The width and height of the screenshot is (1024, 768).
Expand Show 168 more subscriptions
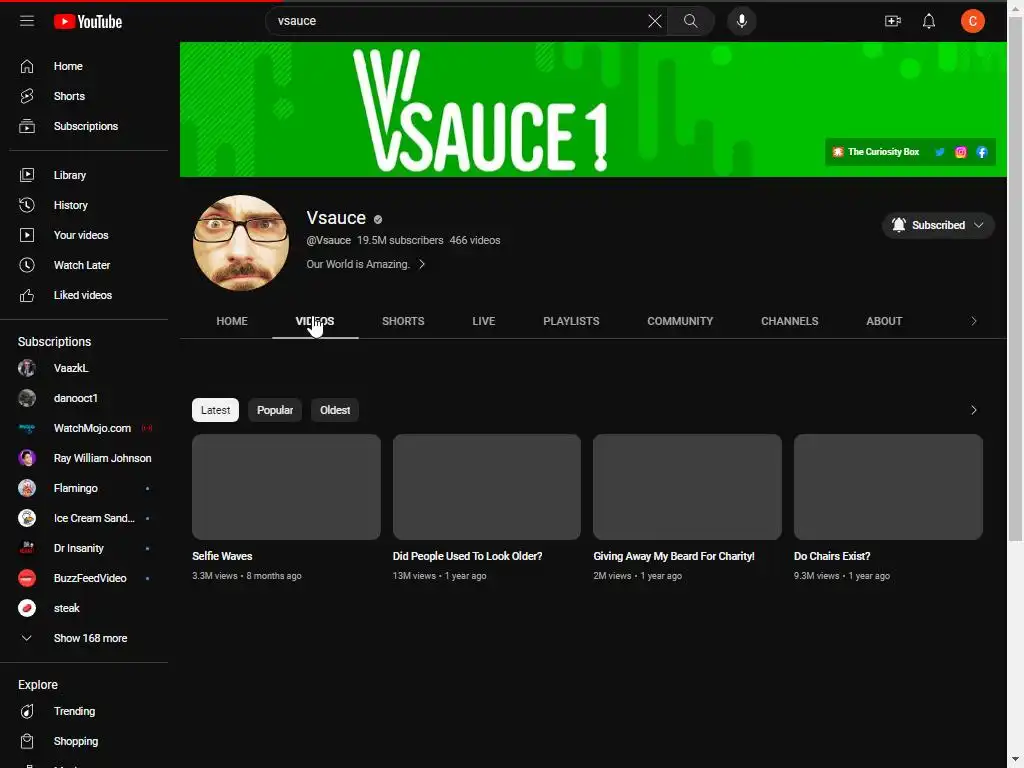[x=89, y=638]
